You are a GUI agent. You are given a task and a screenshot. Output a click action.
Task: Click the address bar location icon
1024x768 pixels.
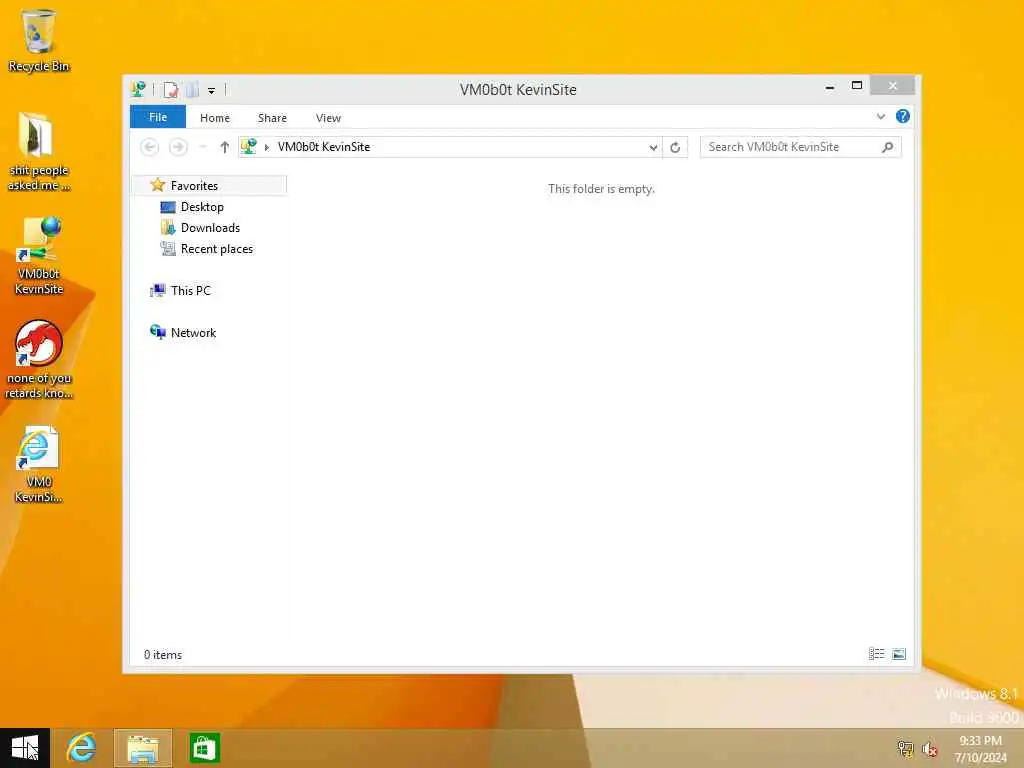[249, 147]
